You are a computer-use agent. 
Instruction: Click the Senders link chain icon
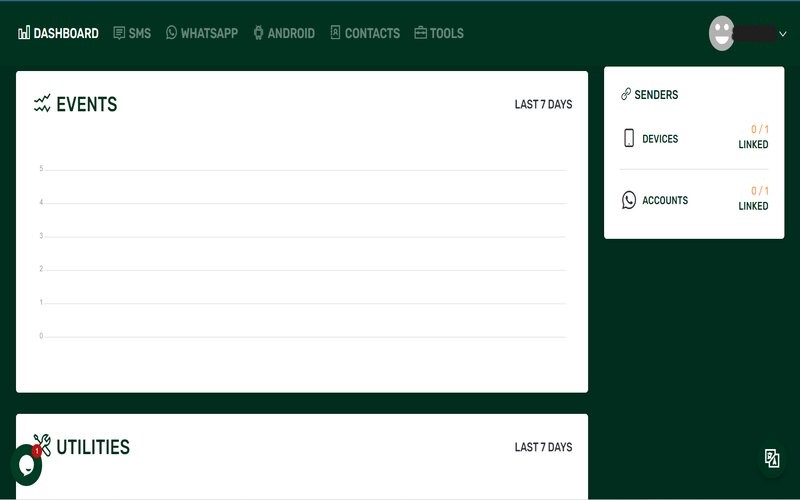(x=626, y=94)
